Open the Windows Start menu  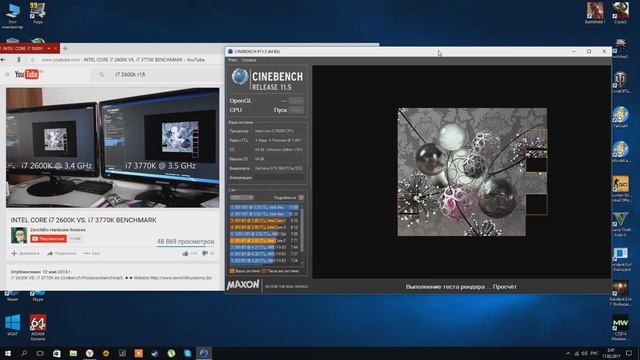(7, 353)
